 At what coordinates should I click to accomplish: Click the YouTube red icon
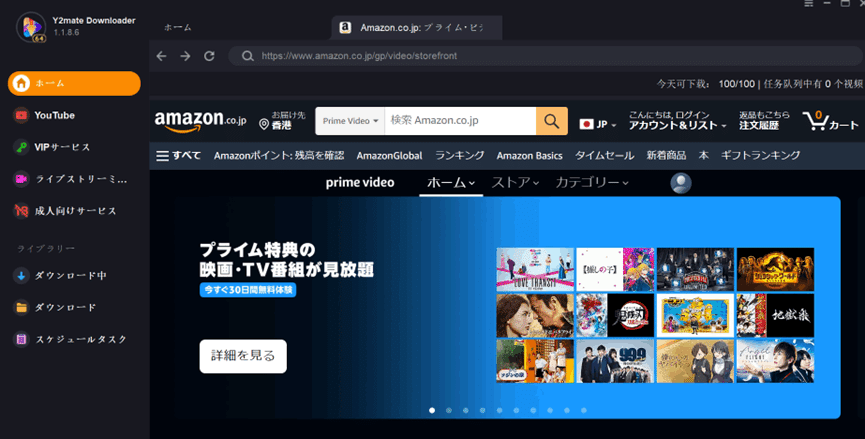(21, 115)
